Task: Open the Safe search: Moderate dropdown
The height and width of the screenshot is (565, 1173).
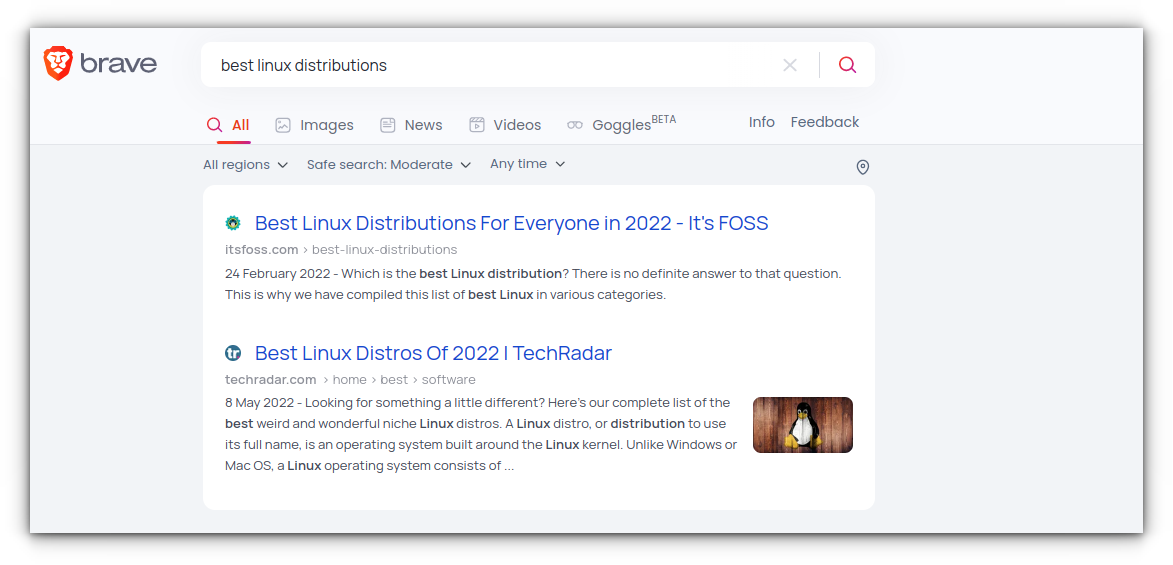Action: [x=389, y=165]
